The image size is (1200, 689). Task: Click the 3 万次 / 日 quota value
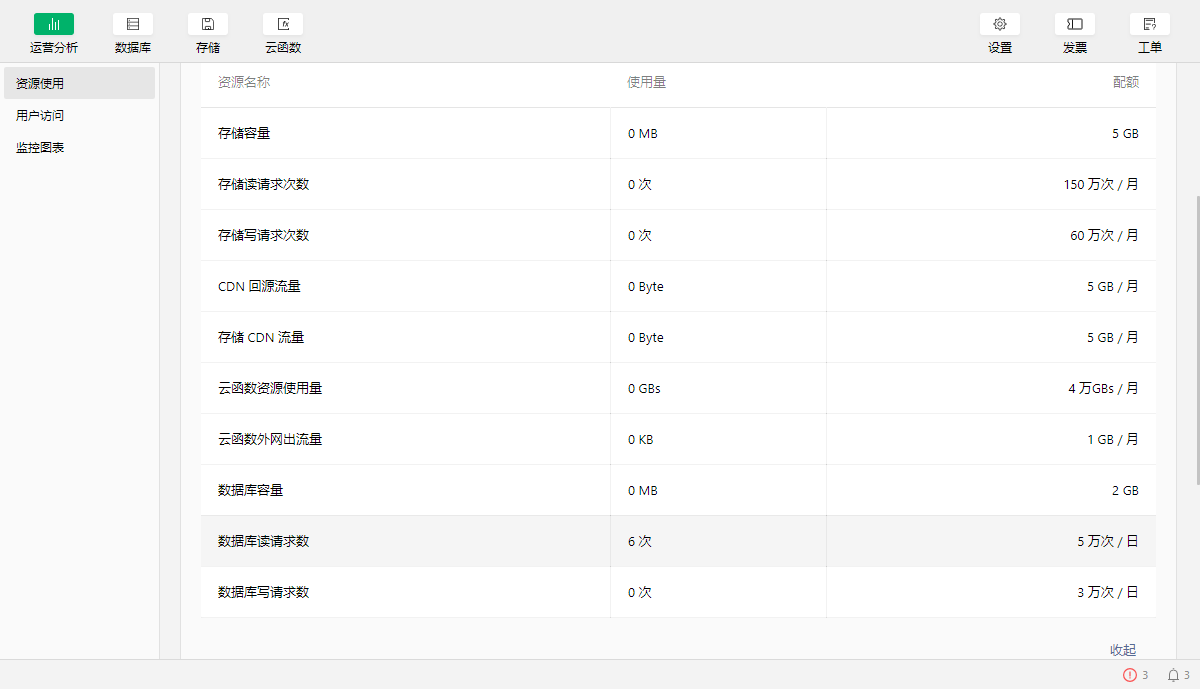1108,592
